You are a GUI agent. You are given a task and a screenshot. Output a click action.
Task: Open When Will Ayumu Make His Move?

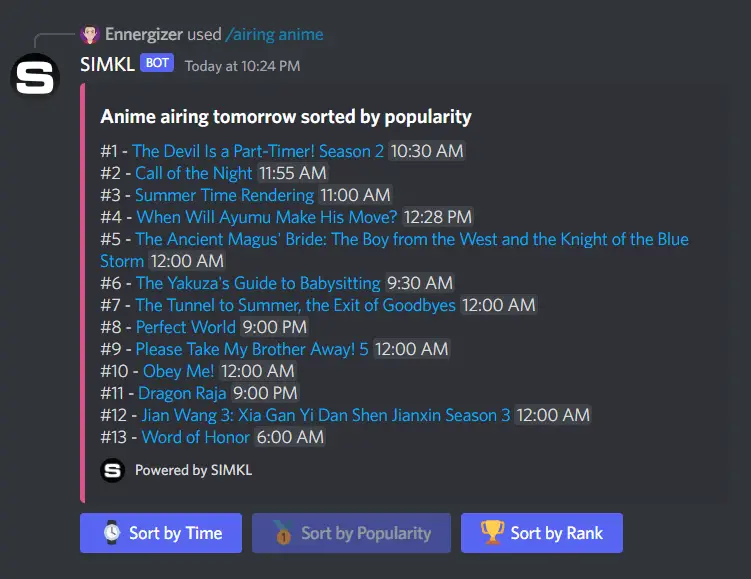click(267, 217)
